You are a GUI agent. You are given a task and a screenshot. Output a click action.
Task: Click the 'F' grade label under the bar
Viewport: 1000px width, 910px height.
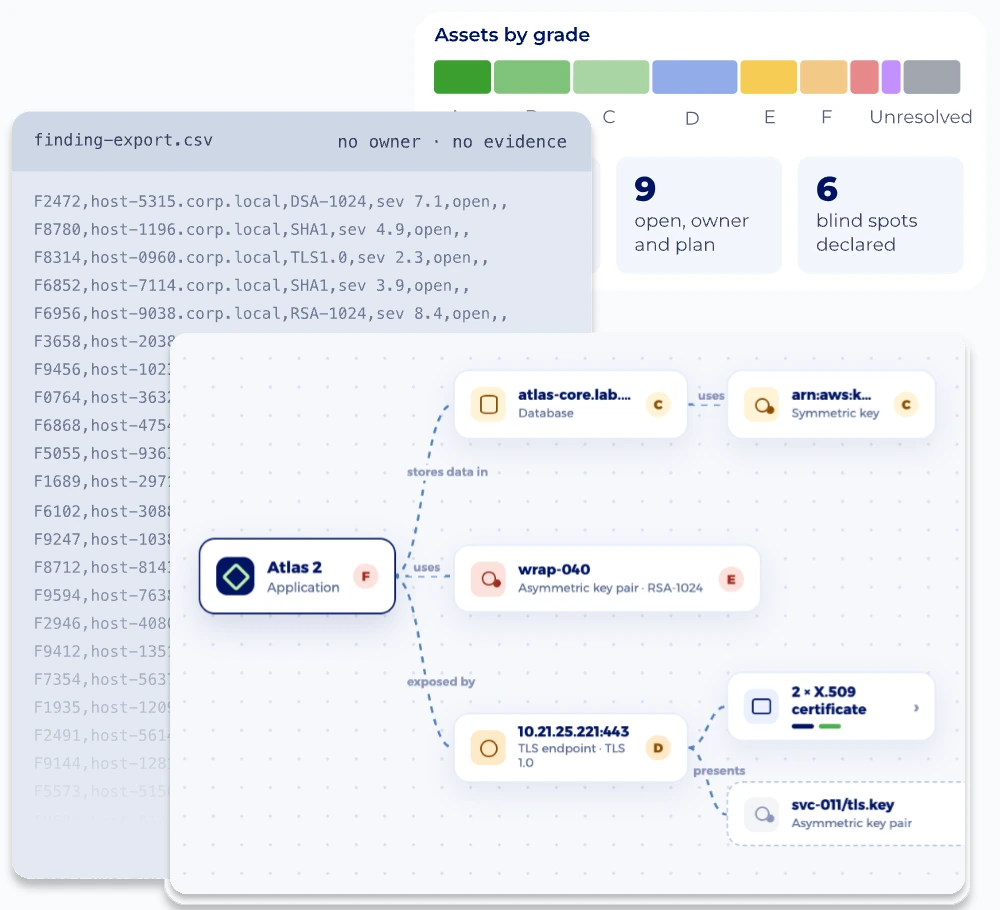pyautogui.click(x=826, y=117)
